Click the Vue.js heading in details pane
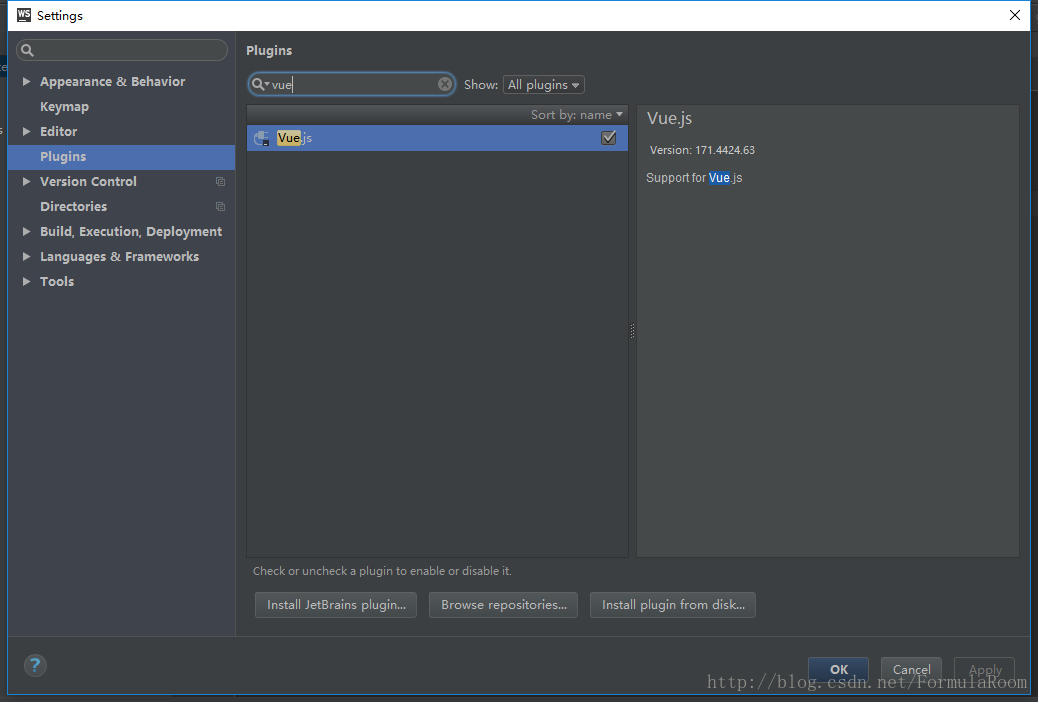Image resolution: width=1038 pixels, height=702 pixels. [x=669, y=119]
